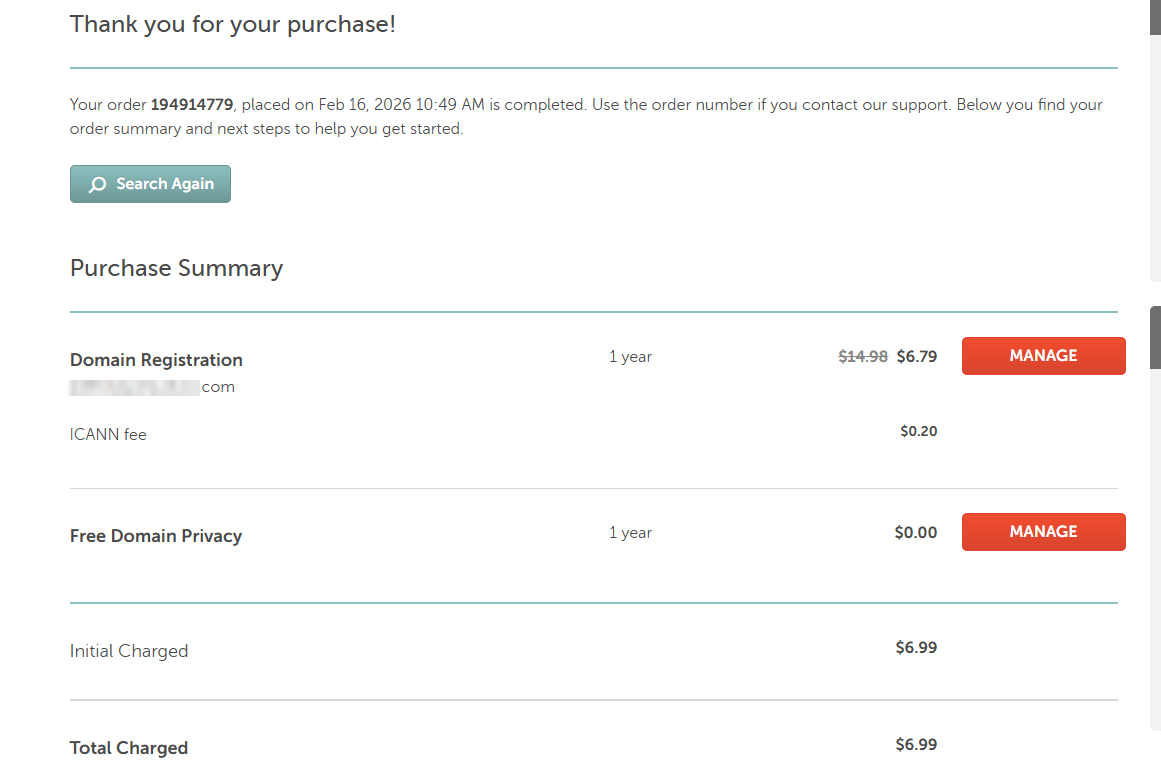Click the 1 year term beside Domain Registration
Viewport: 1161px width, 771px height.
click(x=630, y=356)
